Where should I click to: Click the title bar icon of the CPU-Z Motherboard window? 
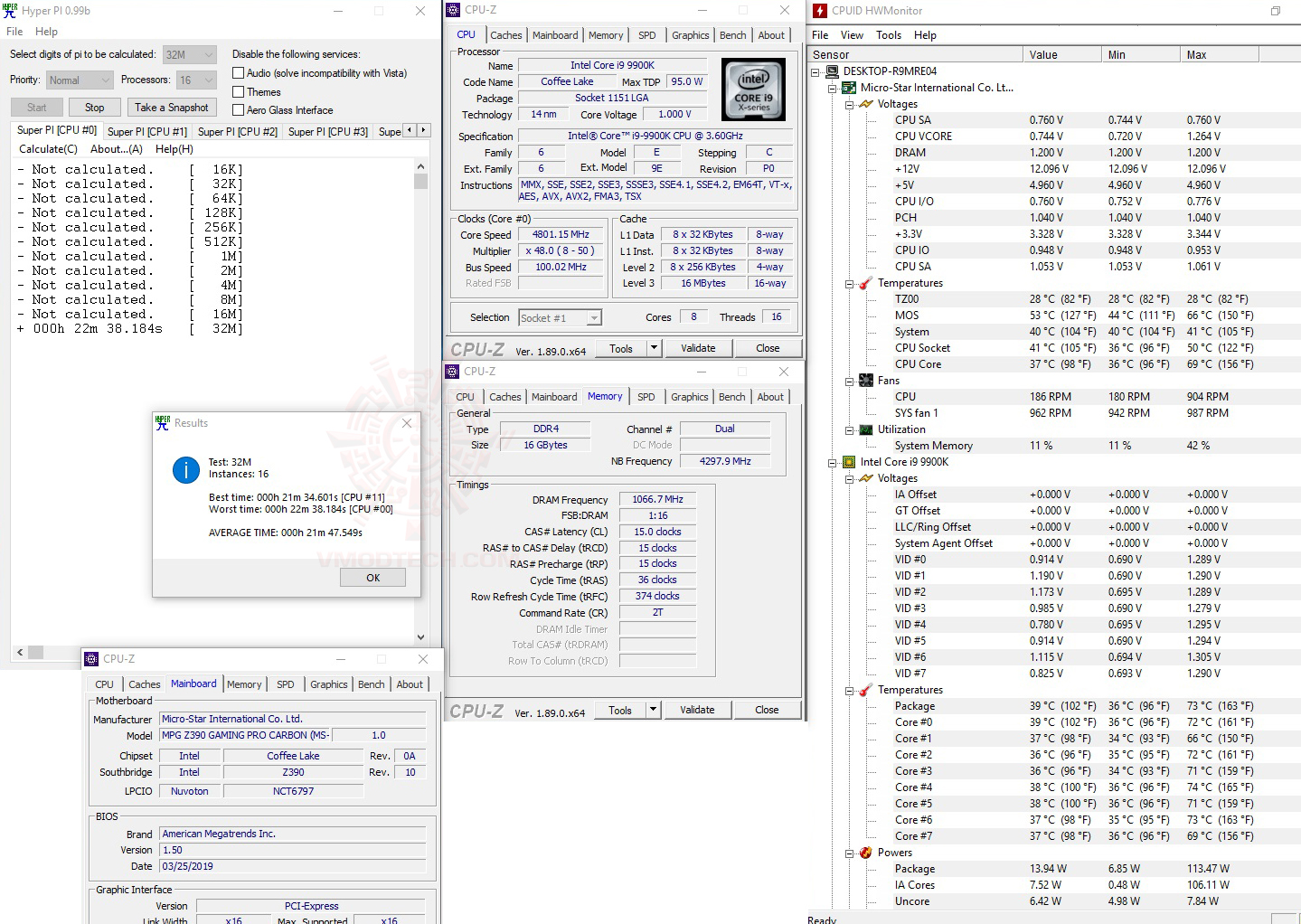(91, 659)
